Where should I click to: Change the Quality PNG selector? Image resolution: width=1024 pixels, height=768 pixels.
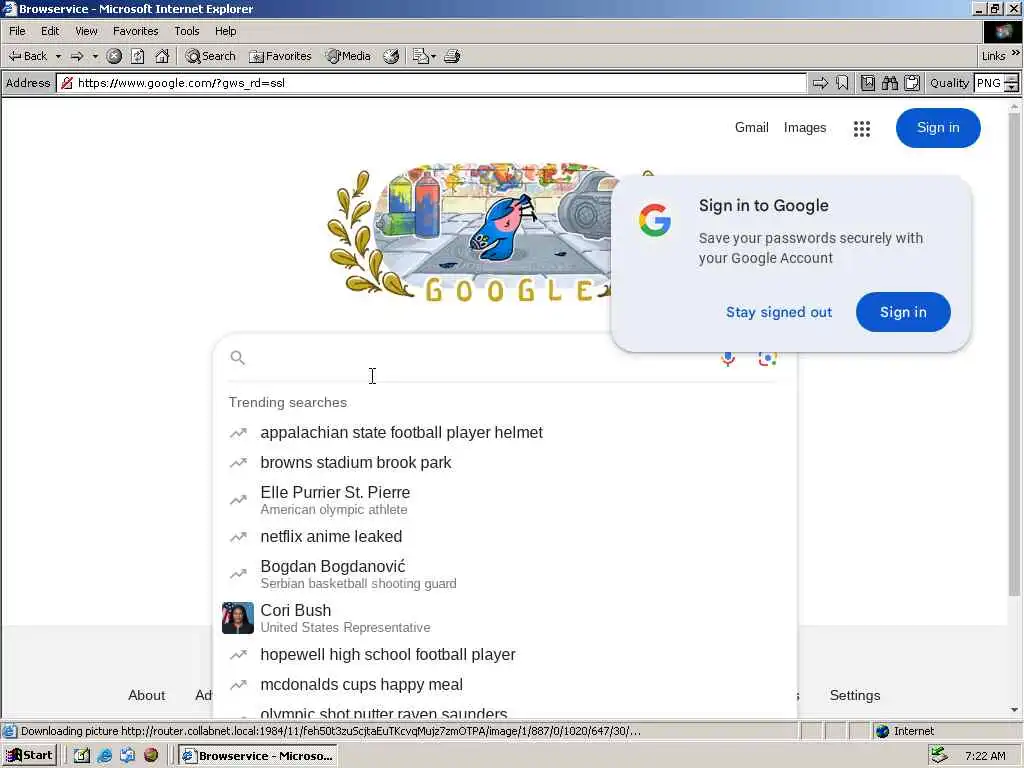pos(996,83)
